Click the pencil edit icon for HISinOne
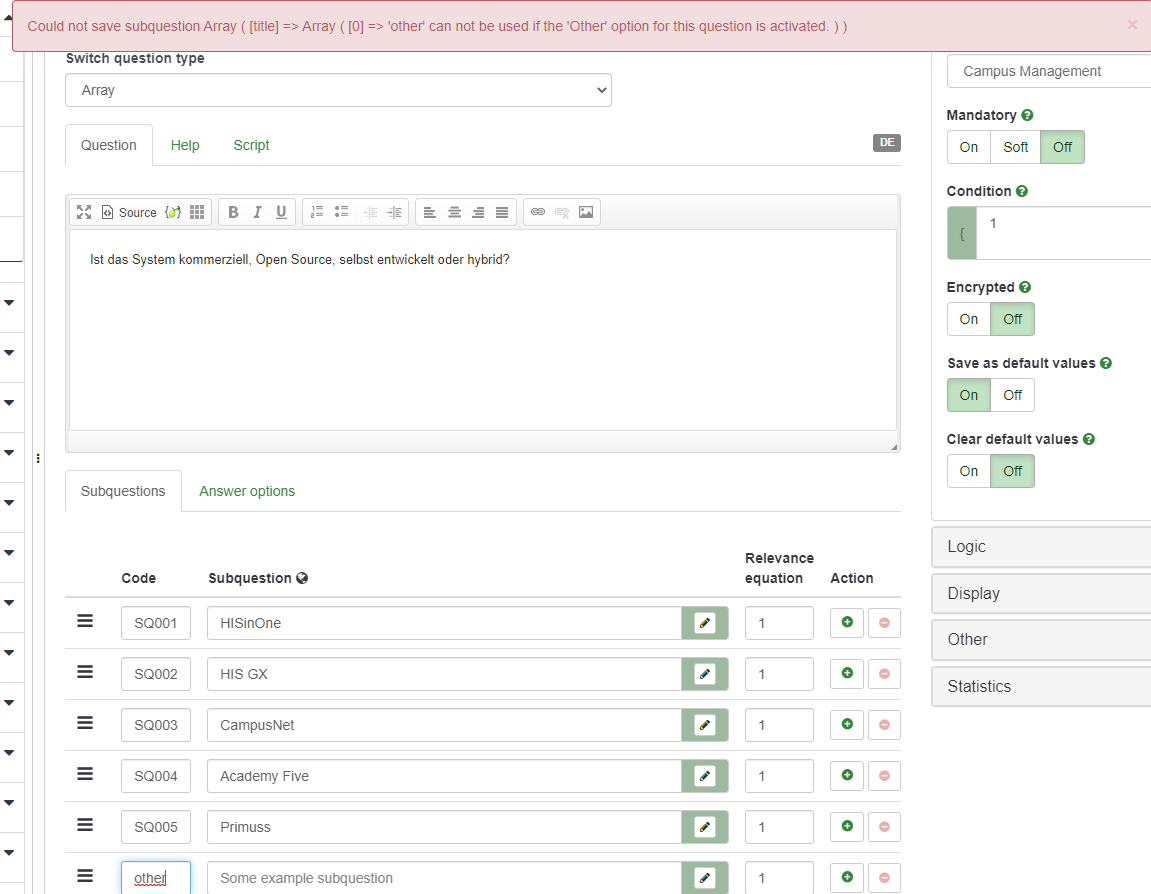 tap(705, 623)
